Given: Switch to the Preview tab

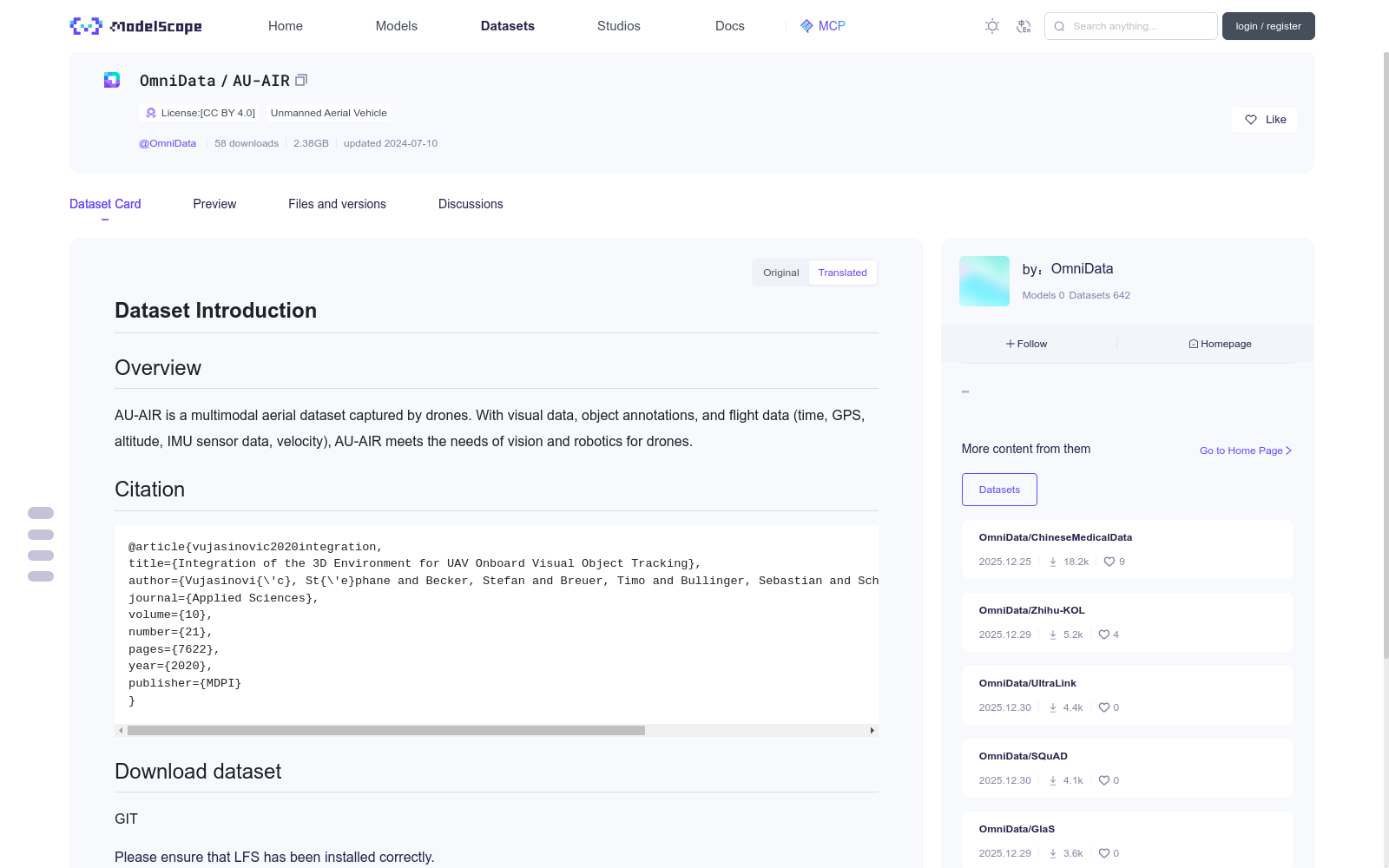Looking at the screenshot, I should click(214, 204).
